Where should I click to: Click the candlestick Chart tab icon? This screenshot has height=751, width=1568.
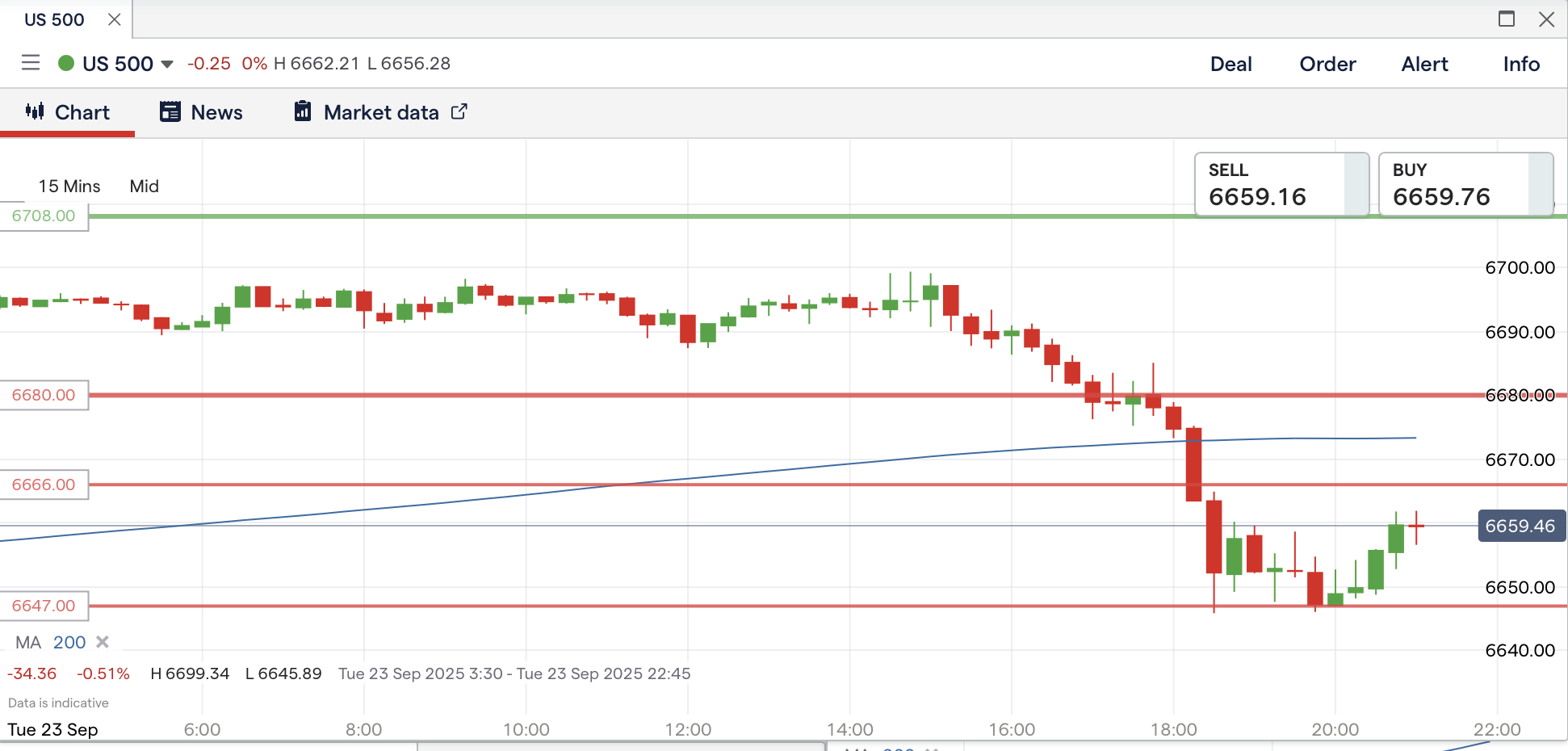pyautogui.click(x=35, y=111)
